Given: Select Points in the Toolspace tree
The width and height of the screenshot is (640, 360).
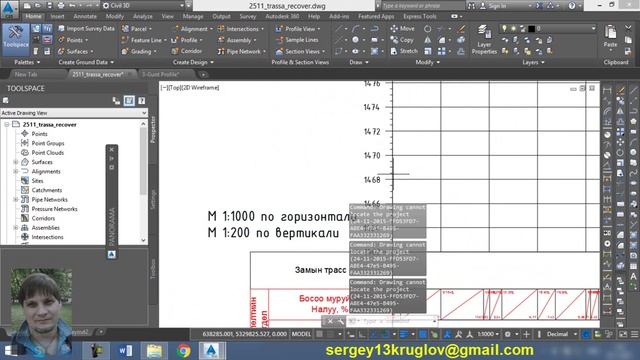Looking at the screenshot, I should (39, 134).
